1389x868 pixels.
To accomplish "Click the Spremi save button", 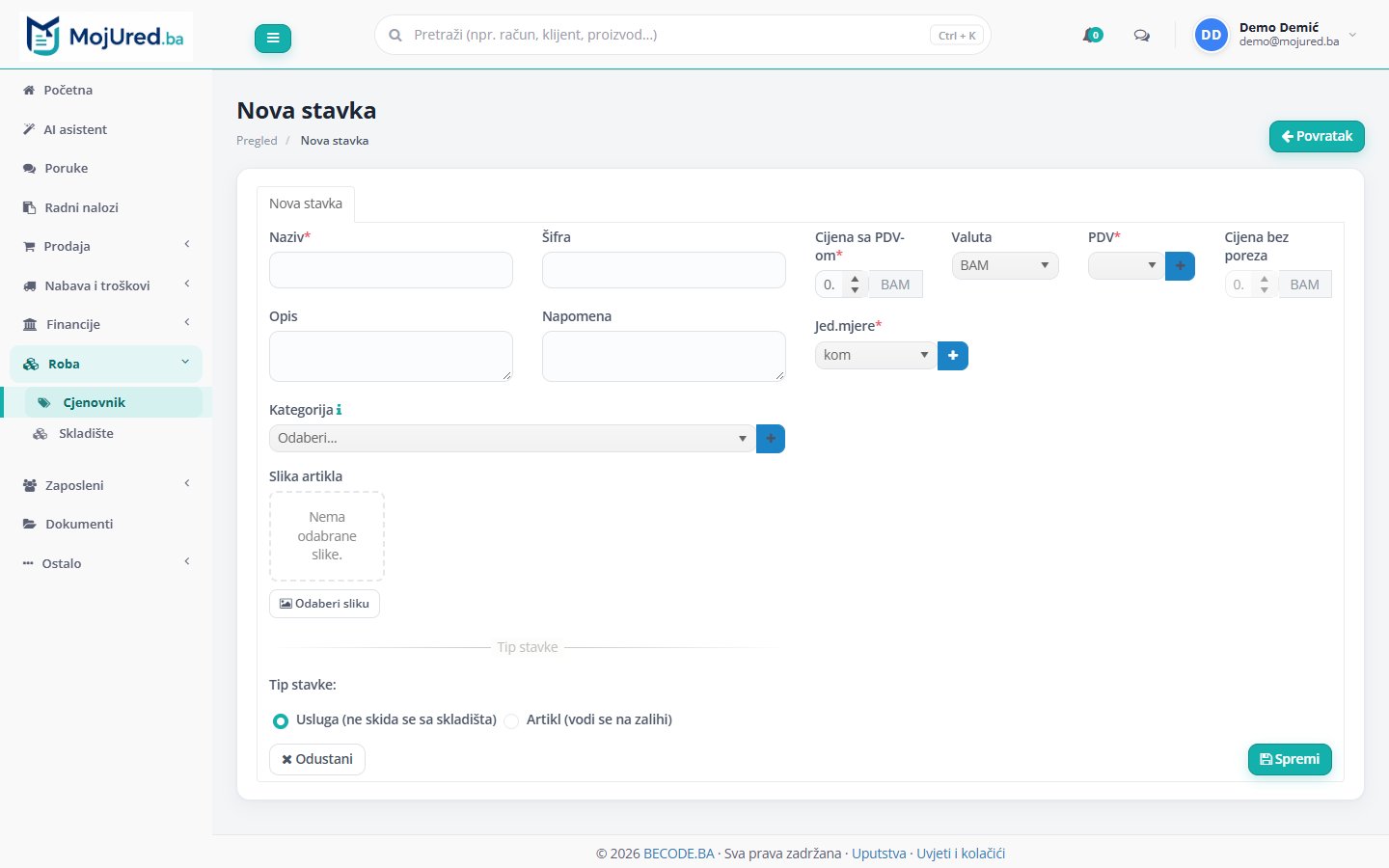I will 1290,759.
